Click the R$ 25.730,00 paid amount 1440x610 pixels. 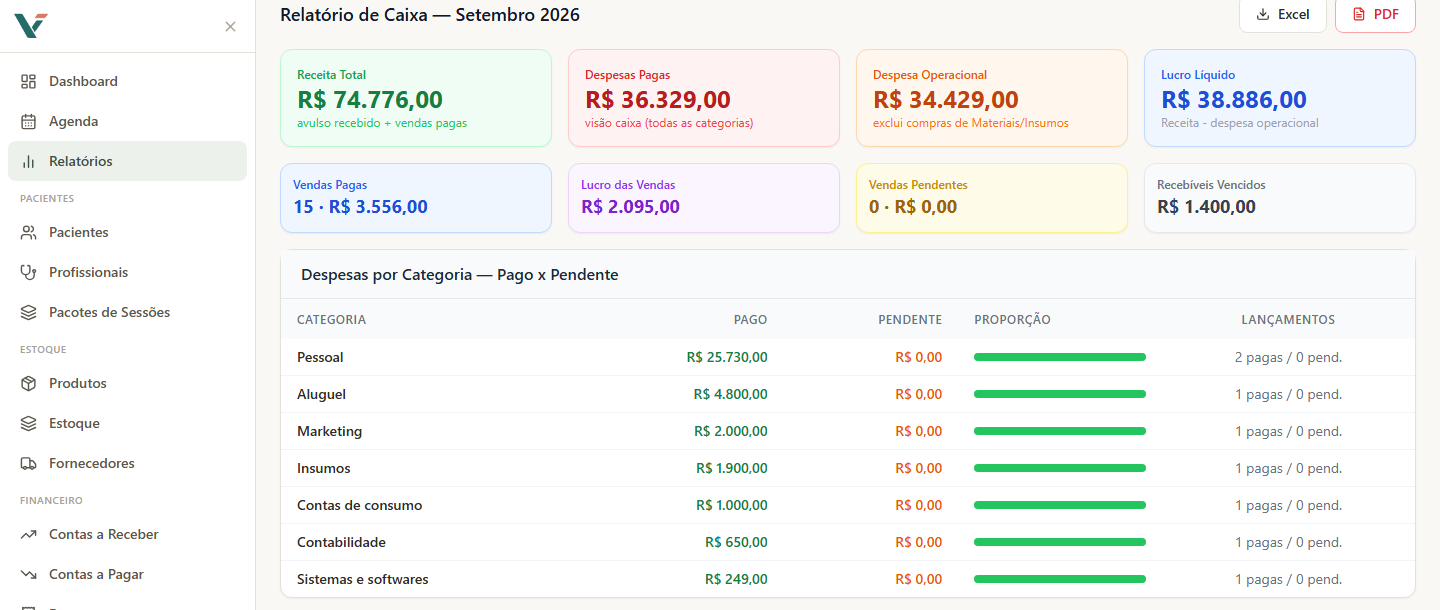[x=727, y=357]
